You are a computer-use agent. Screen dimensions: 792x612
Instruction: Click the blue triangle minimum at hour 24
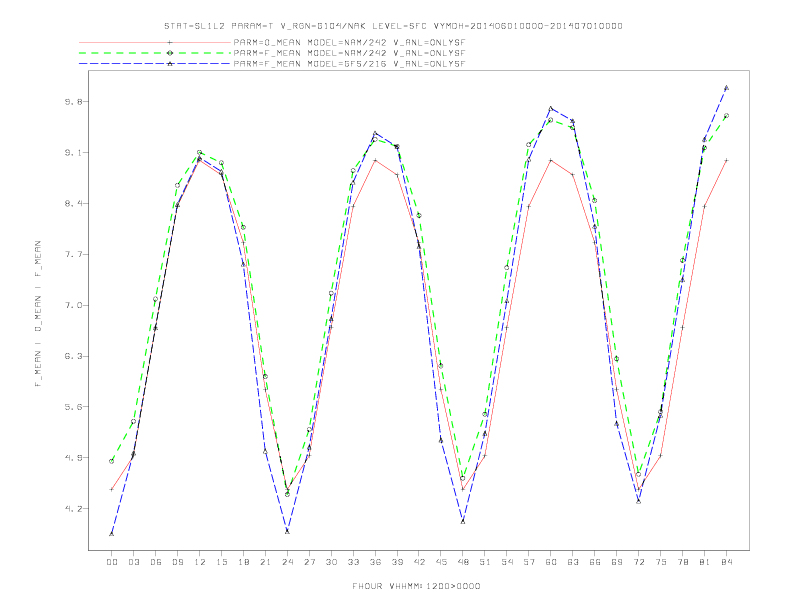(x=287, y=531)
